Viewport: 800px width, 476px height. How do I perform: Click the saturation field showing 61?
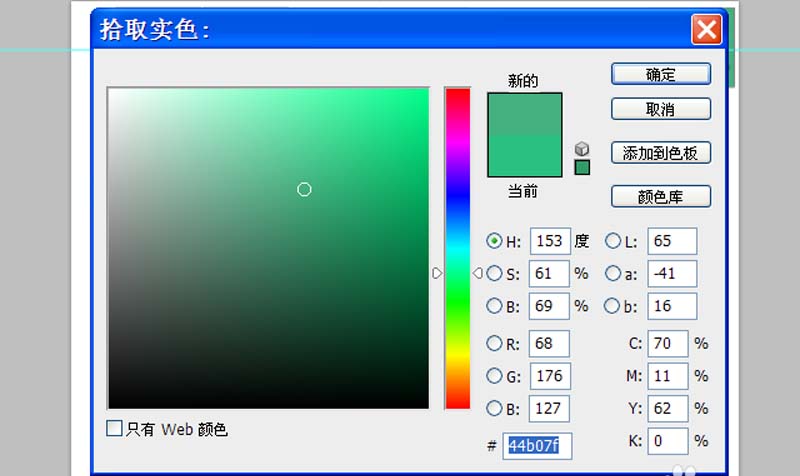click(549, 273)
